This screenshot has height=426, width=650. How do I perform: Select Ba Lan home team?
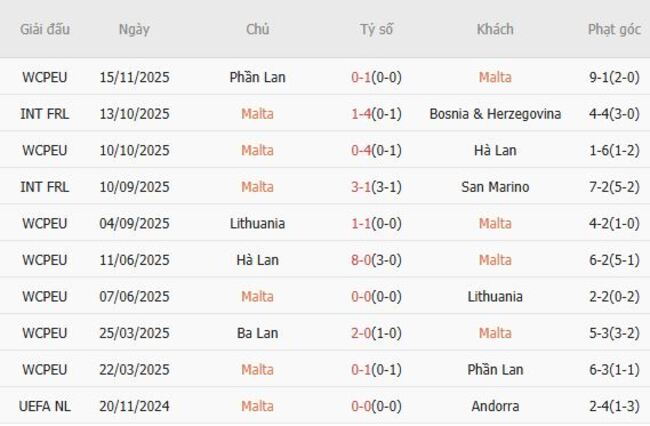click(x=257, y=333)
